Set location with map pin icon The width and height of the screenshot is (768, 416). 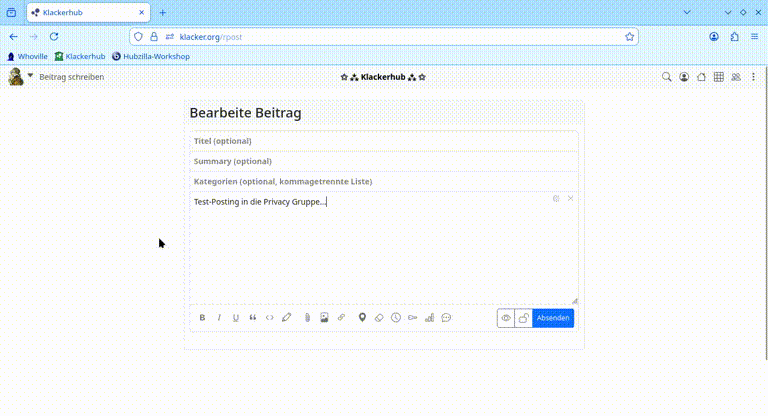click(x=362, y=318)
